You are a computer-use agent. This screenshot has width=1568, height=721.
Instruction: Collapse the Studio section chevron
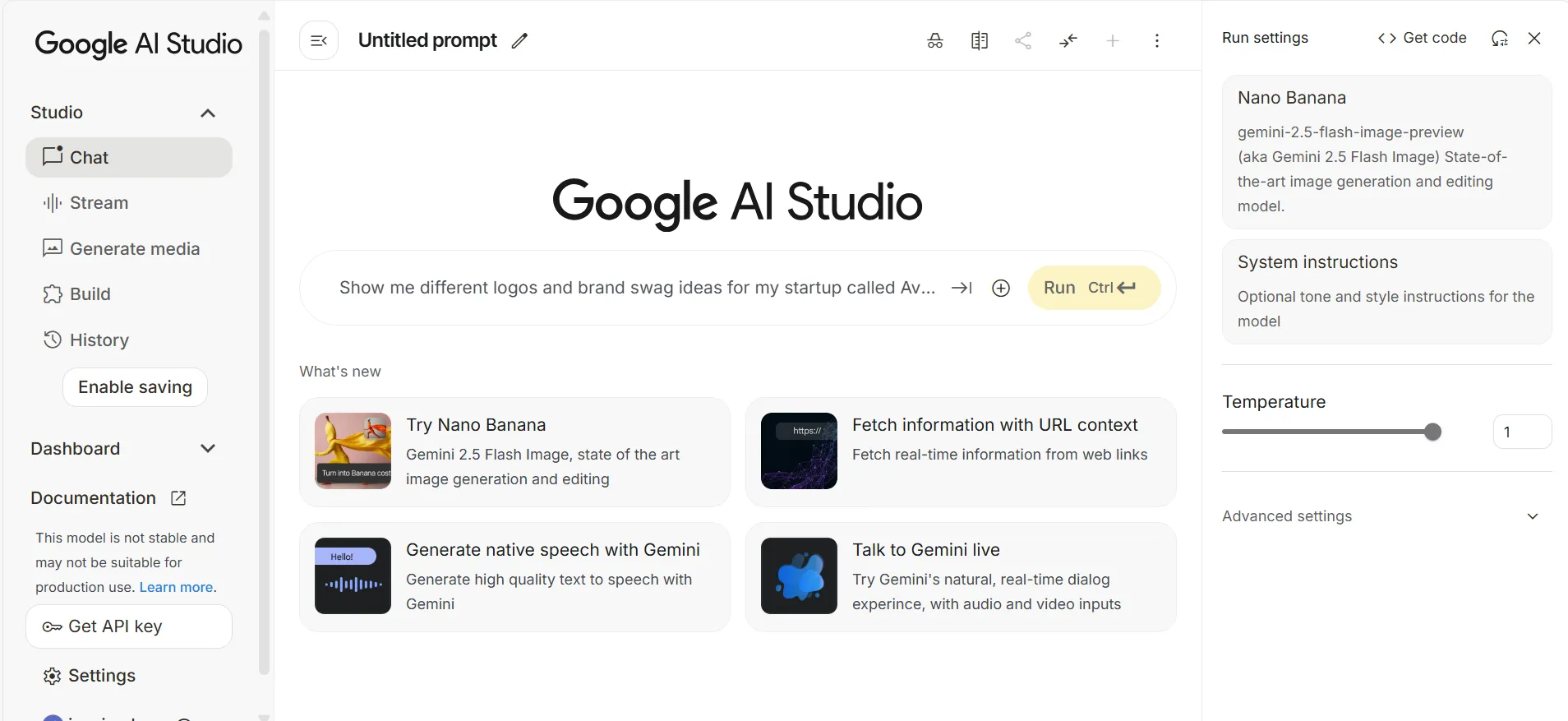(208, 113)
